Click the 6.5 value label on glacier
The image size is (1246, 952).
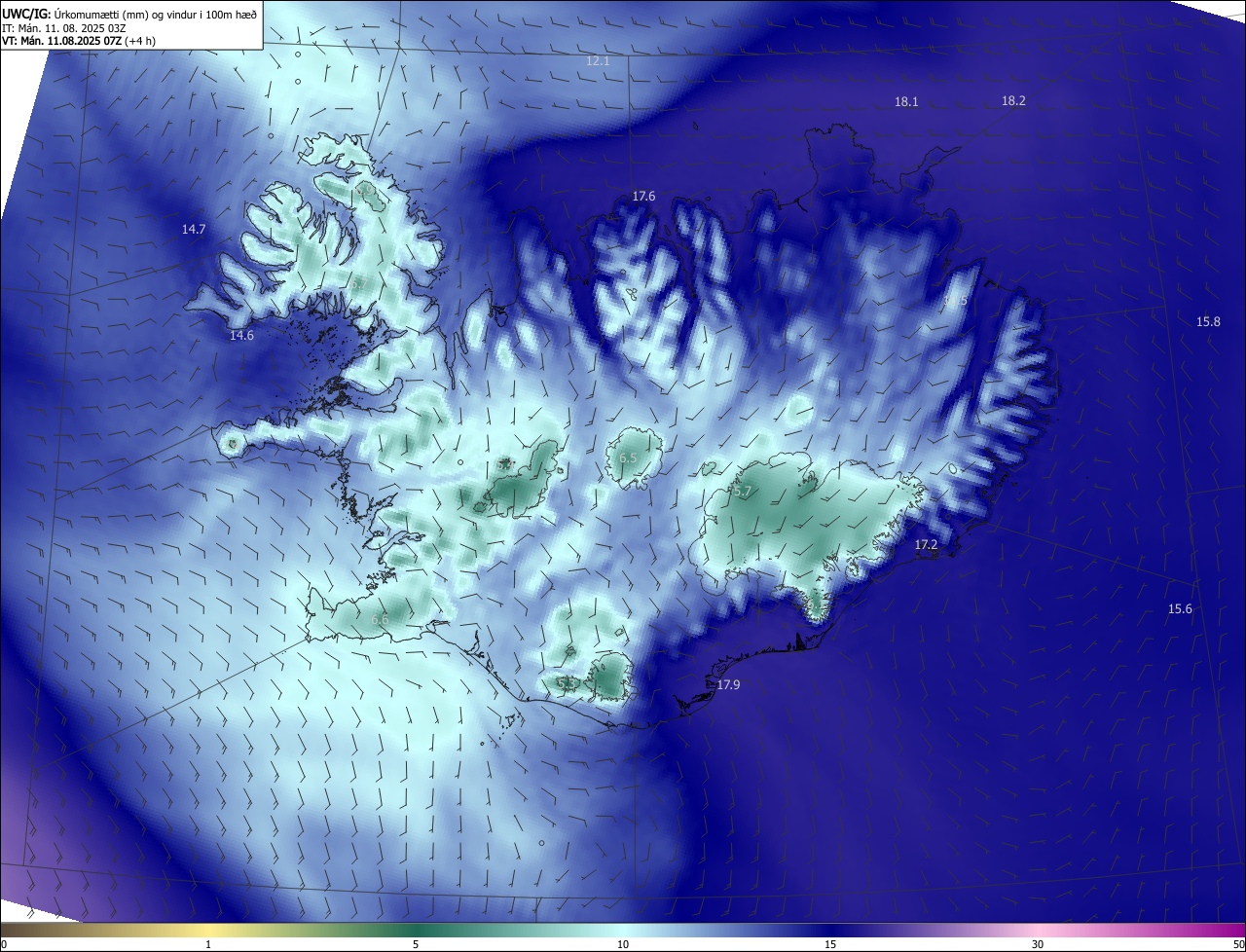click(628, 458)
